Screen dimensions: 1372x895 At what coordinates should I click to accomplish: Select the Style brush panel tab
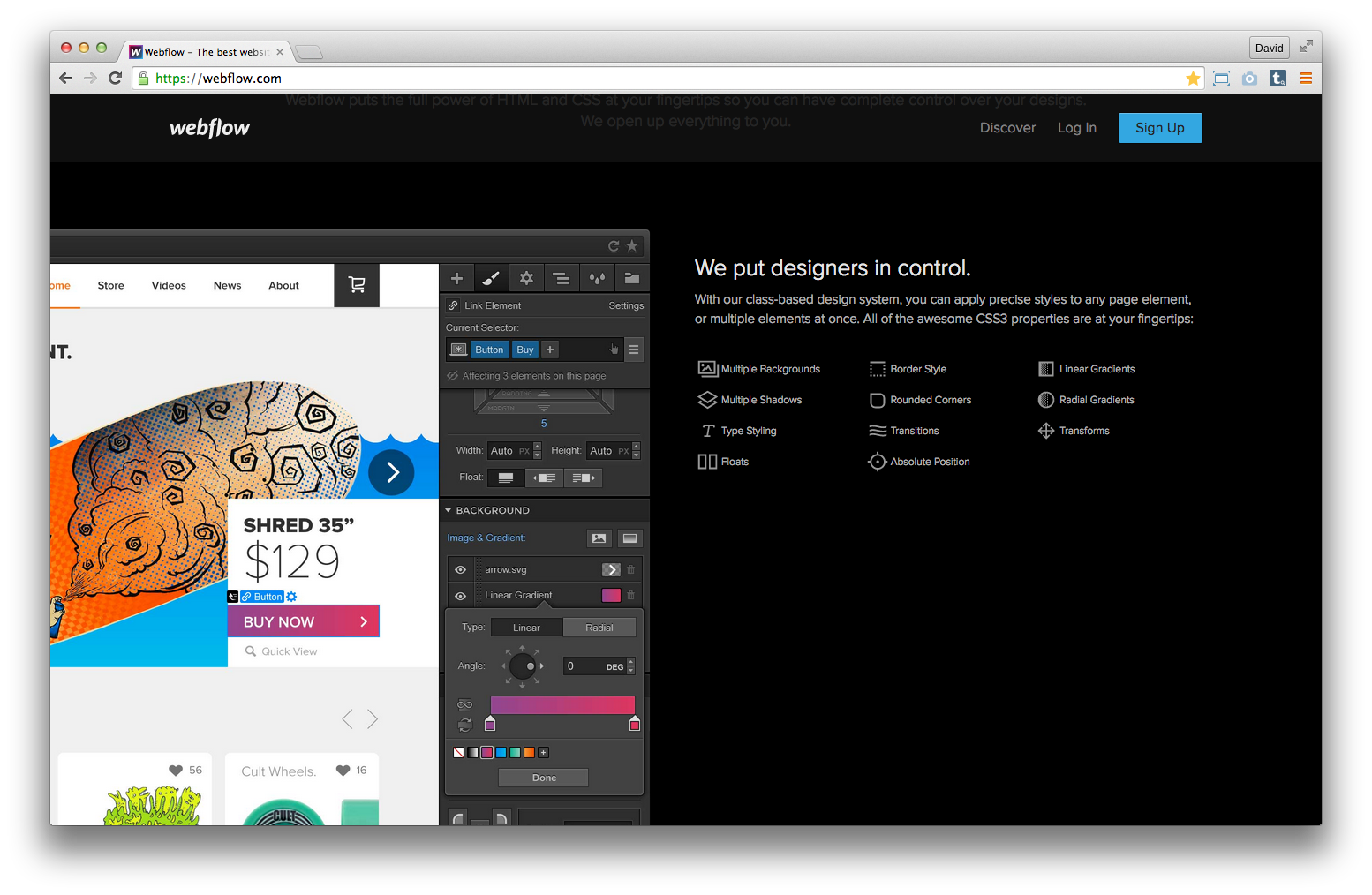click(x=491, y=278)
